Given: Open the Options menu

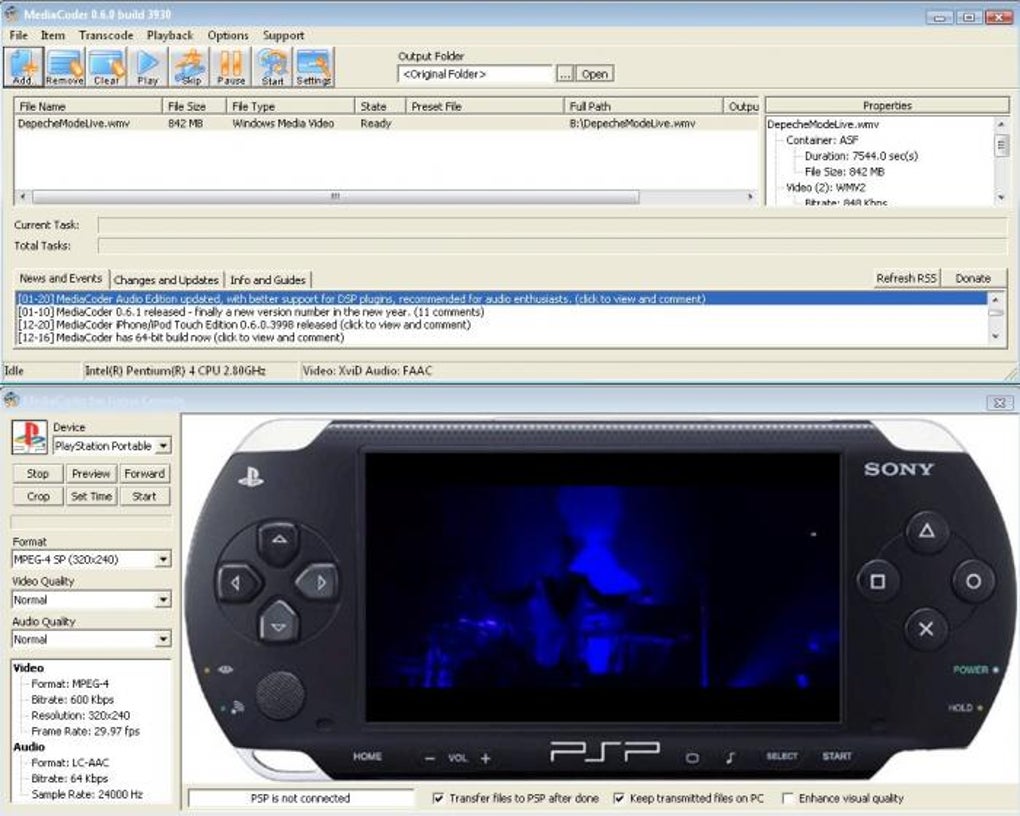Looking at the screenshot, I should click(x=228, y=35).
